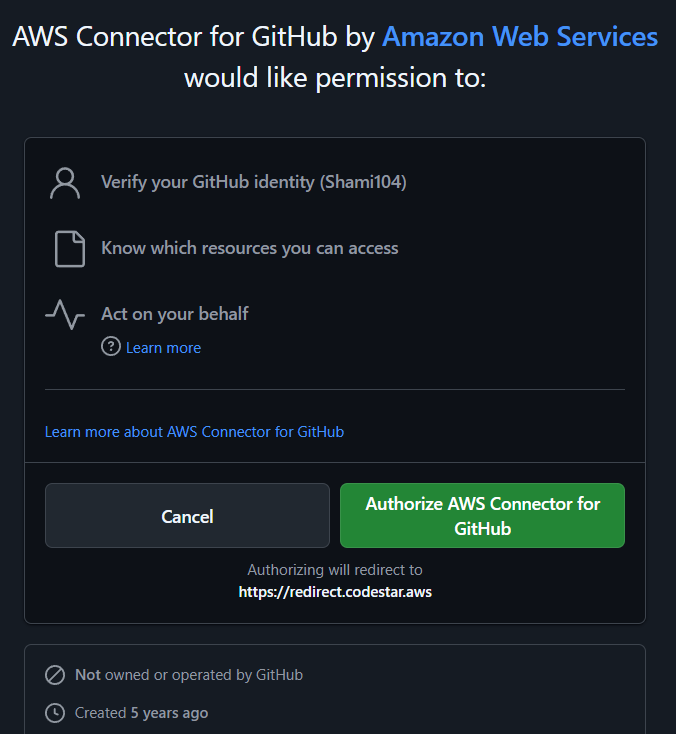
Task: Click the redirect.codestar.aws URL text
Action: click(335, 592)
